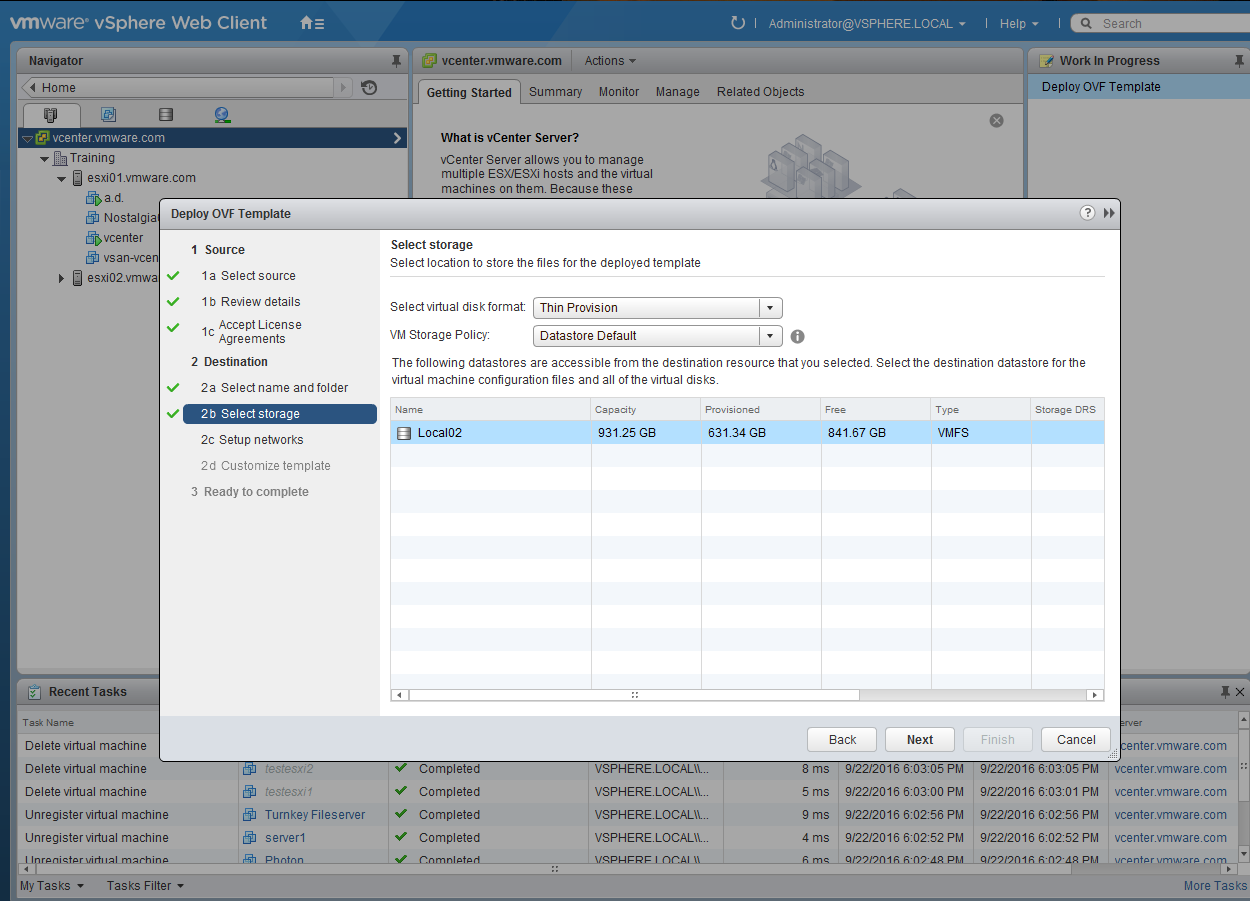Open the My Tasks dropdown
The height and width of the screenshot is (901, 1250).
(52, 886)
